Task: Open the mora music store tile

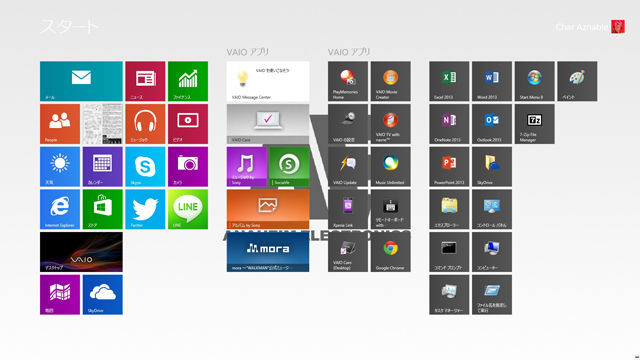Action: pyautogui.click(x=268, y=252)
